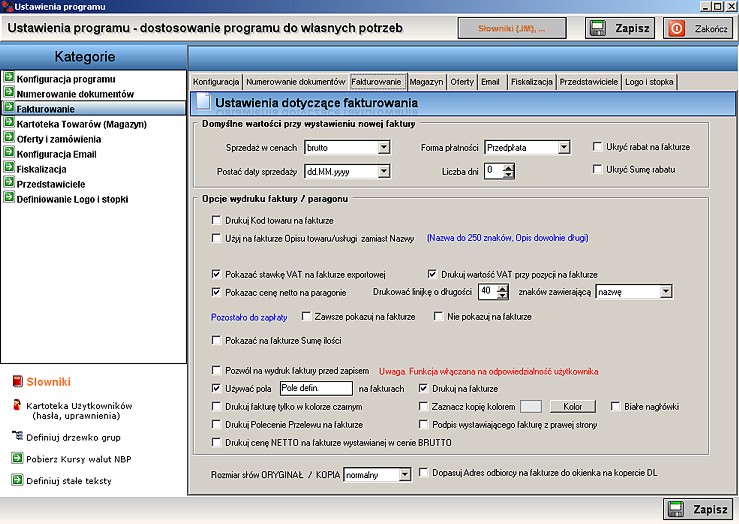This screenshot has height=524, width=739.
Task: Check Dopasuj Adres odbiorcy do okienka koperty DL
Action: tap(423, 472)
